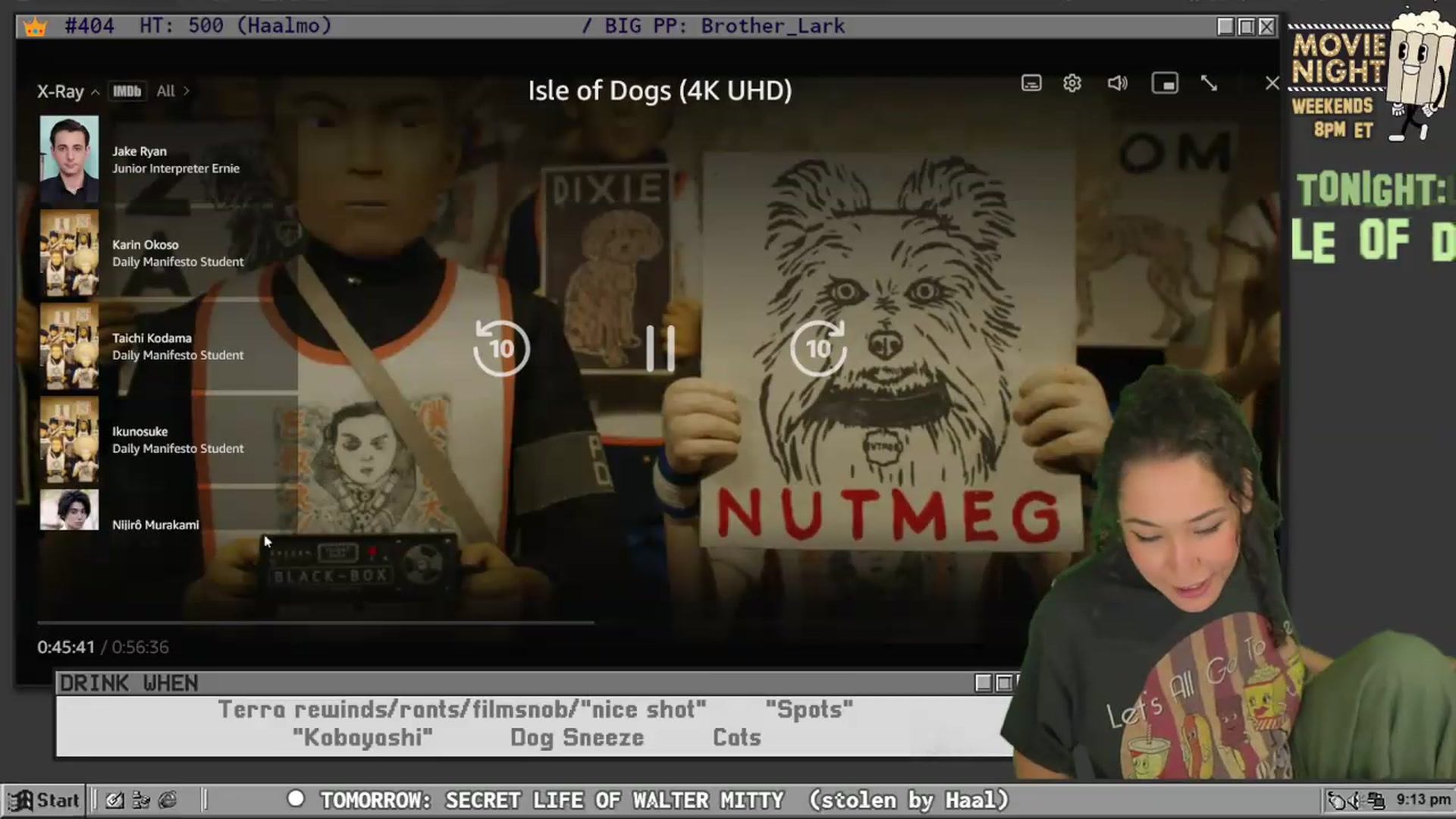Click the Terra rewinds/rants drink rule

click(x=463, y=709)
